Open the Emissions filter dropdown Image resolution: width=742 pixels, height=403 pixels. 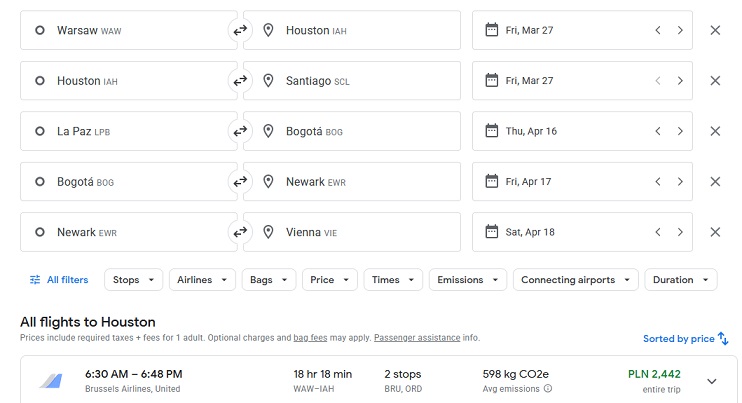tap(468, 280)
